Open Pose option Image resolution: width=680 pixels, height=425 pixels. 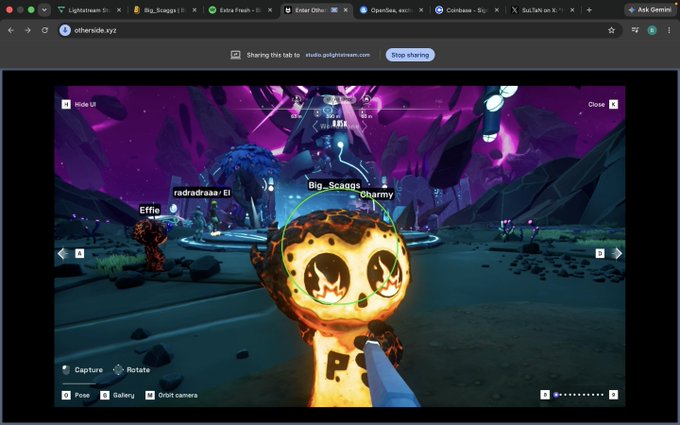click(76, 396)
